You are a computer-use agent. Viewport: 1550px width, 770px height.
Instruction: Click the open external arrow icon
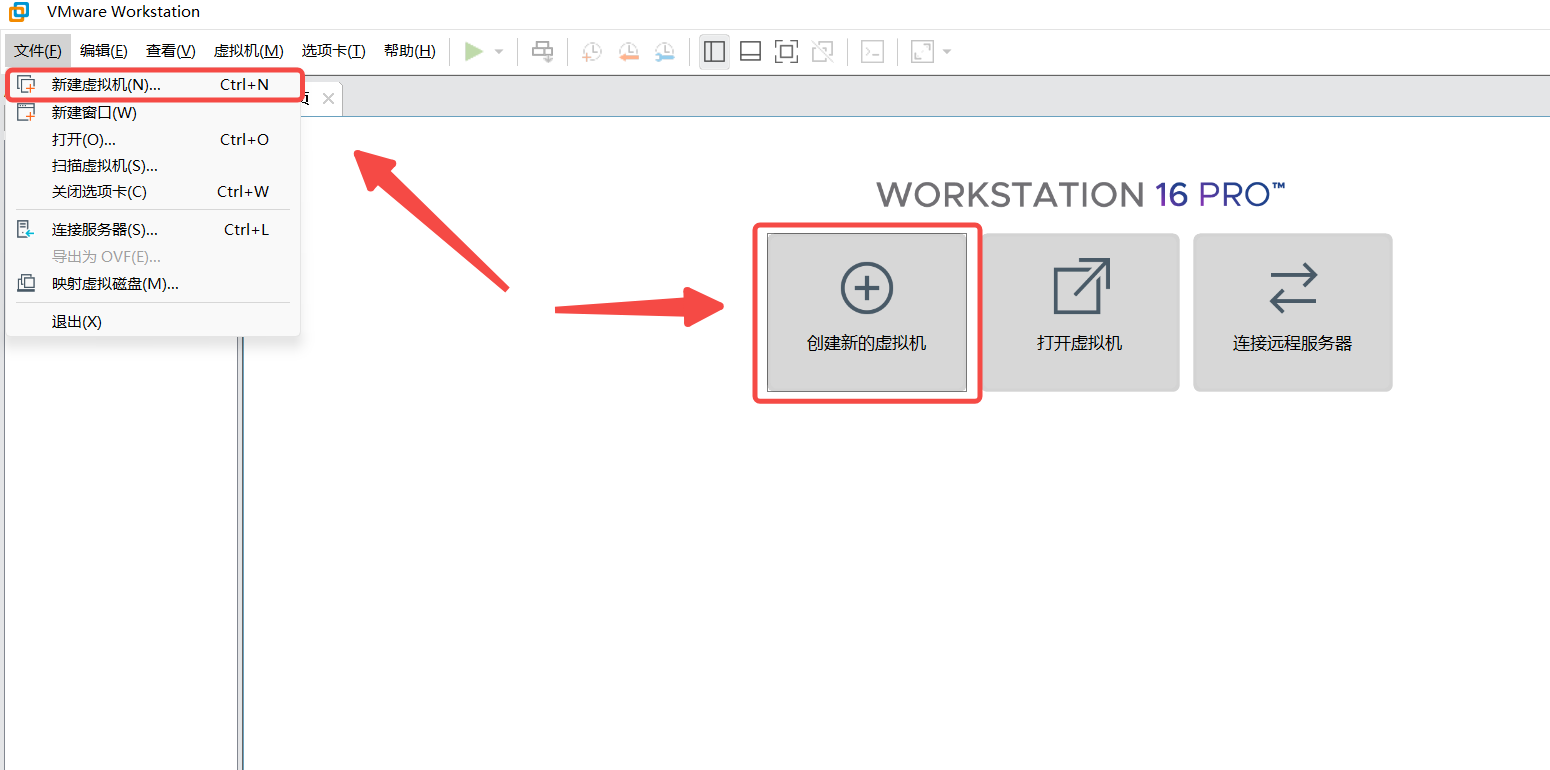pyautogui.click(x=1082, y=286)
